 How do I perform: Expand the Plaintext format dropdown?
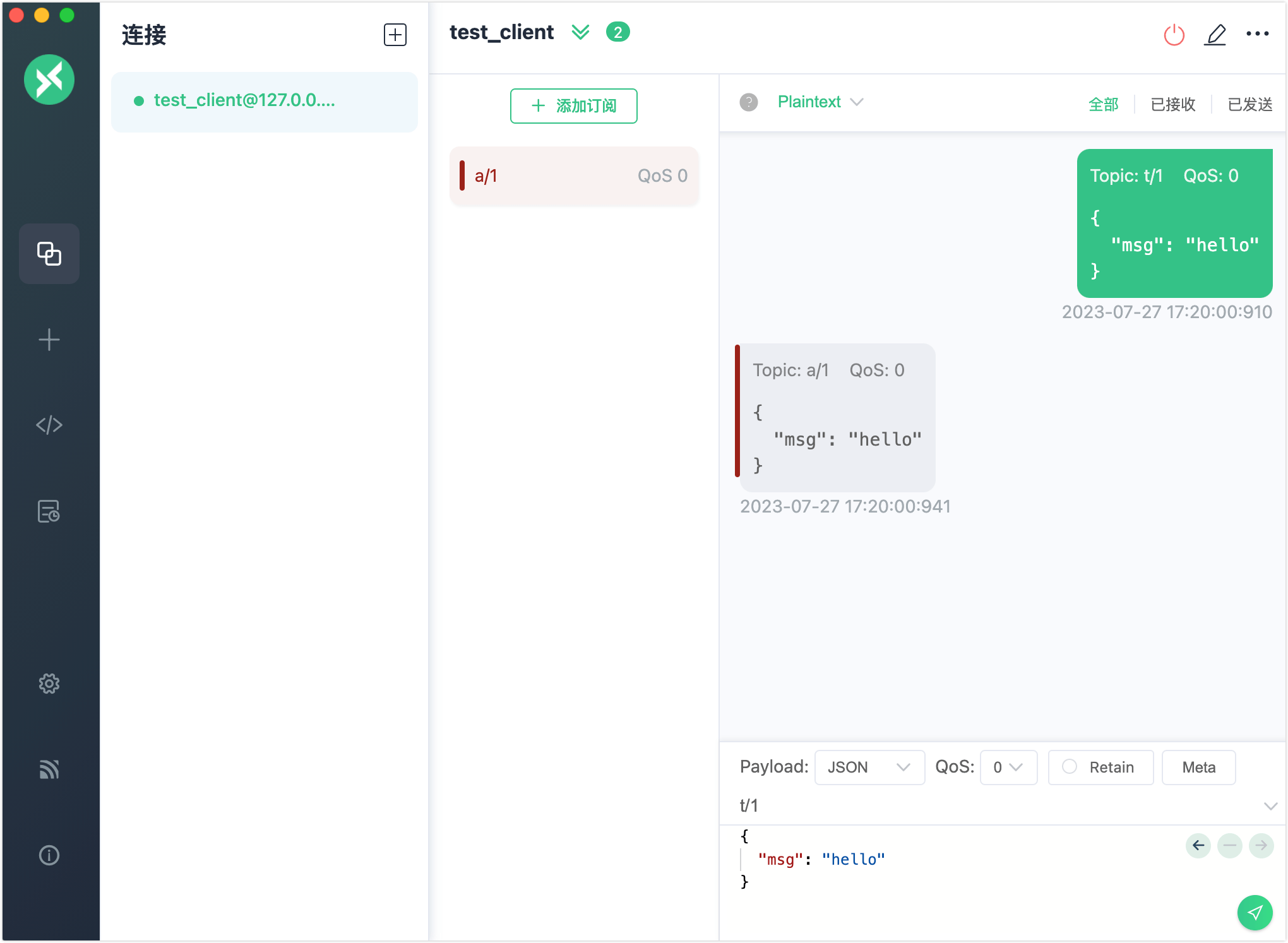pos(820,102)
